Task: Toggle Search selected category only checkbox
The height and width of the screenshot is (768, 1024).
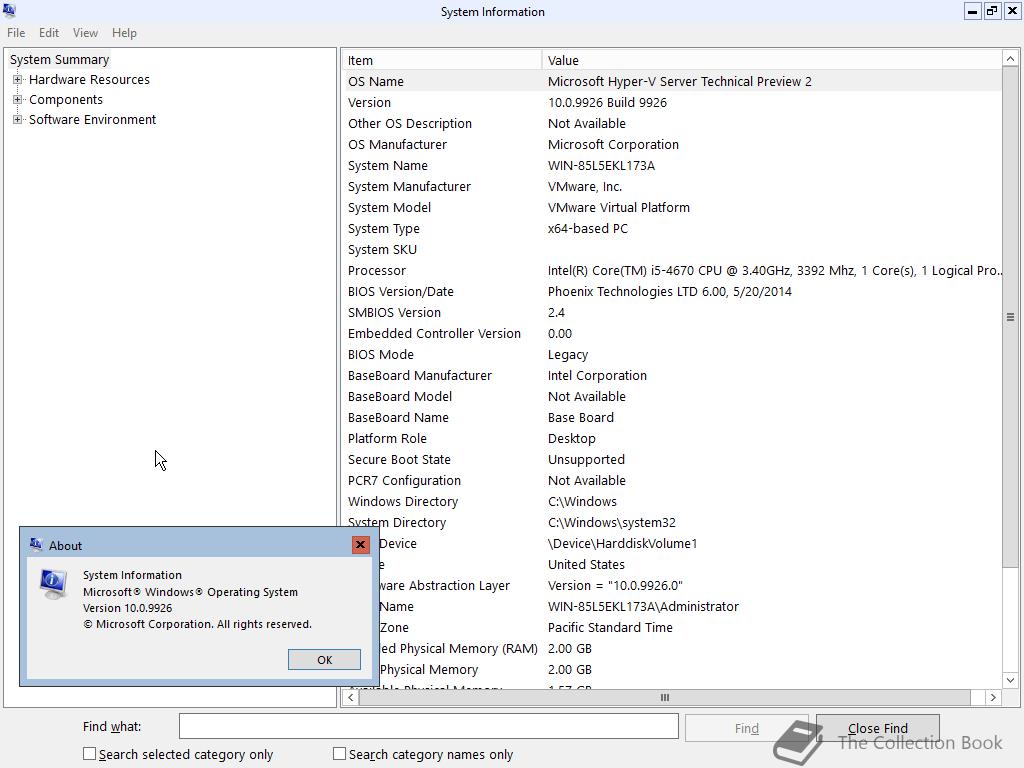Action: pyautogui.click(x=89, y=754)
